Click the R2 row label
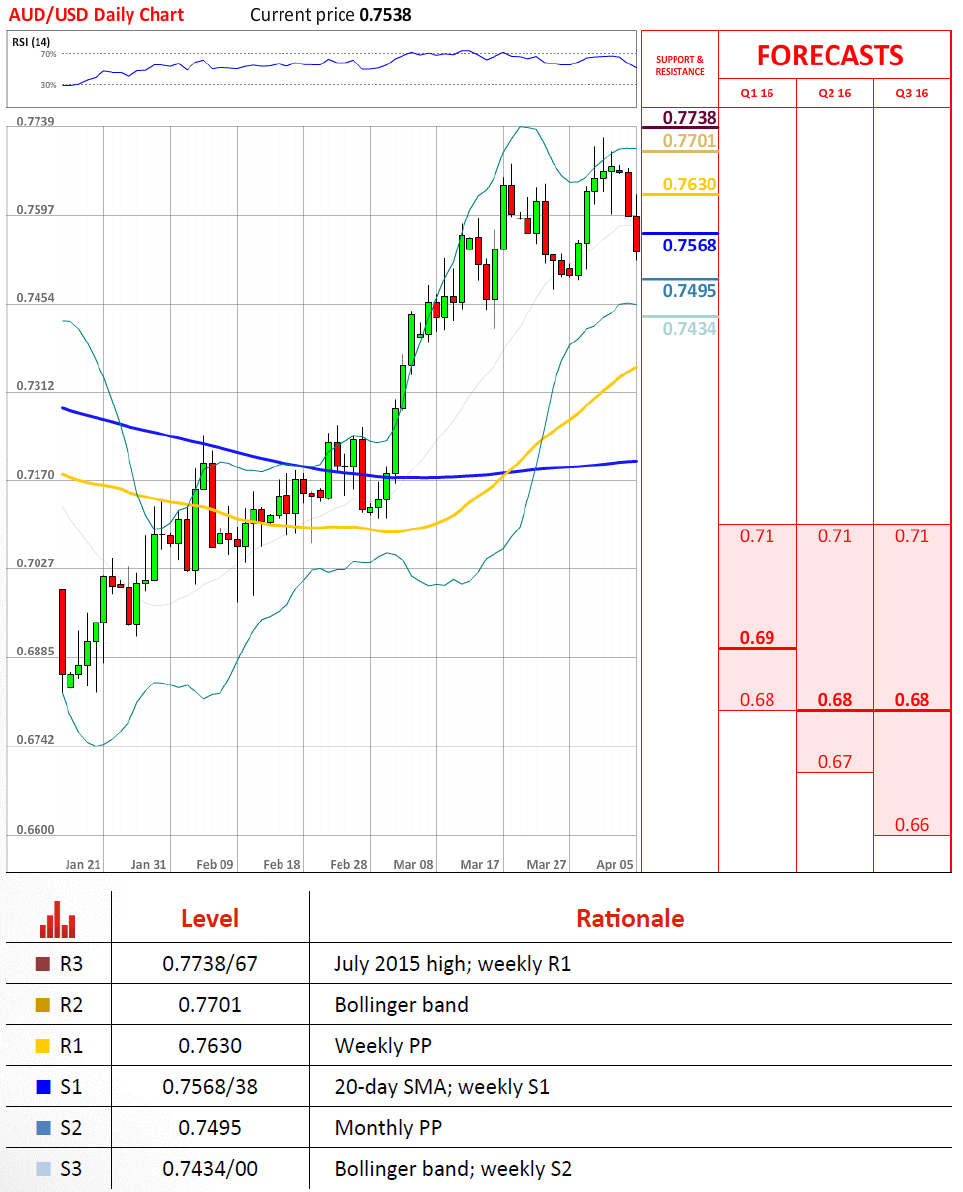 [x=71, y=1005]
